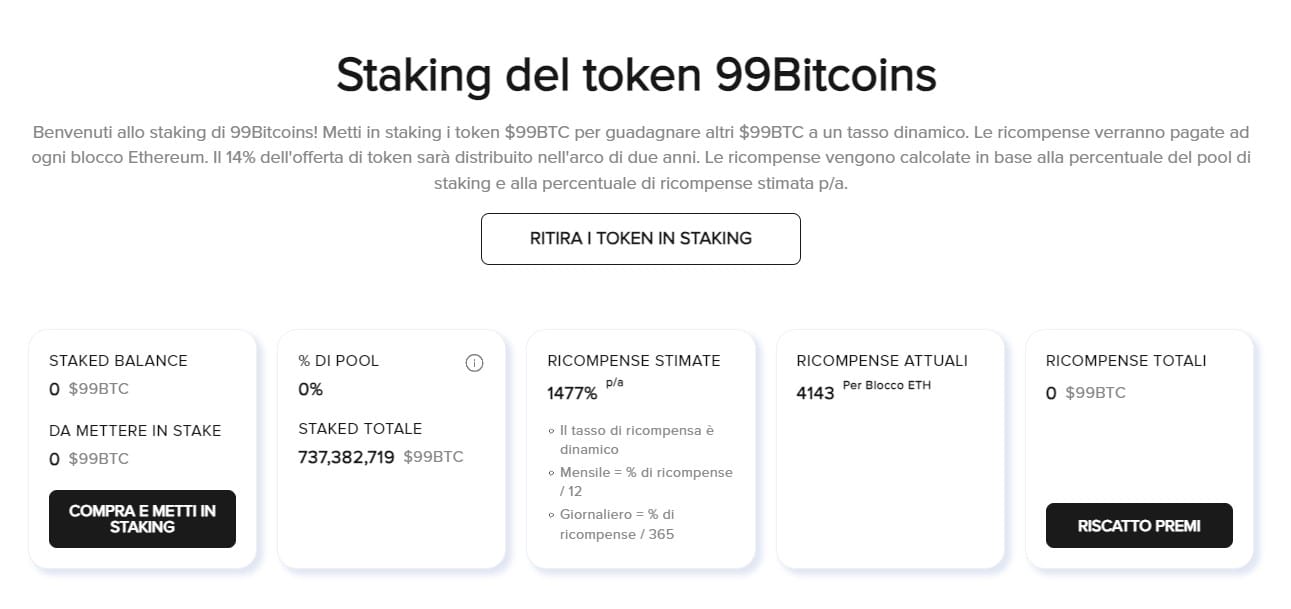Image resolution: width=1291 pixels, height=609 pixels.
Task: Click the RICOMPENSE STIMATE card title
Action: (634, 361)
